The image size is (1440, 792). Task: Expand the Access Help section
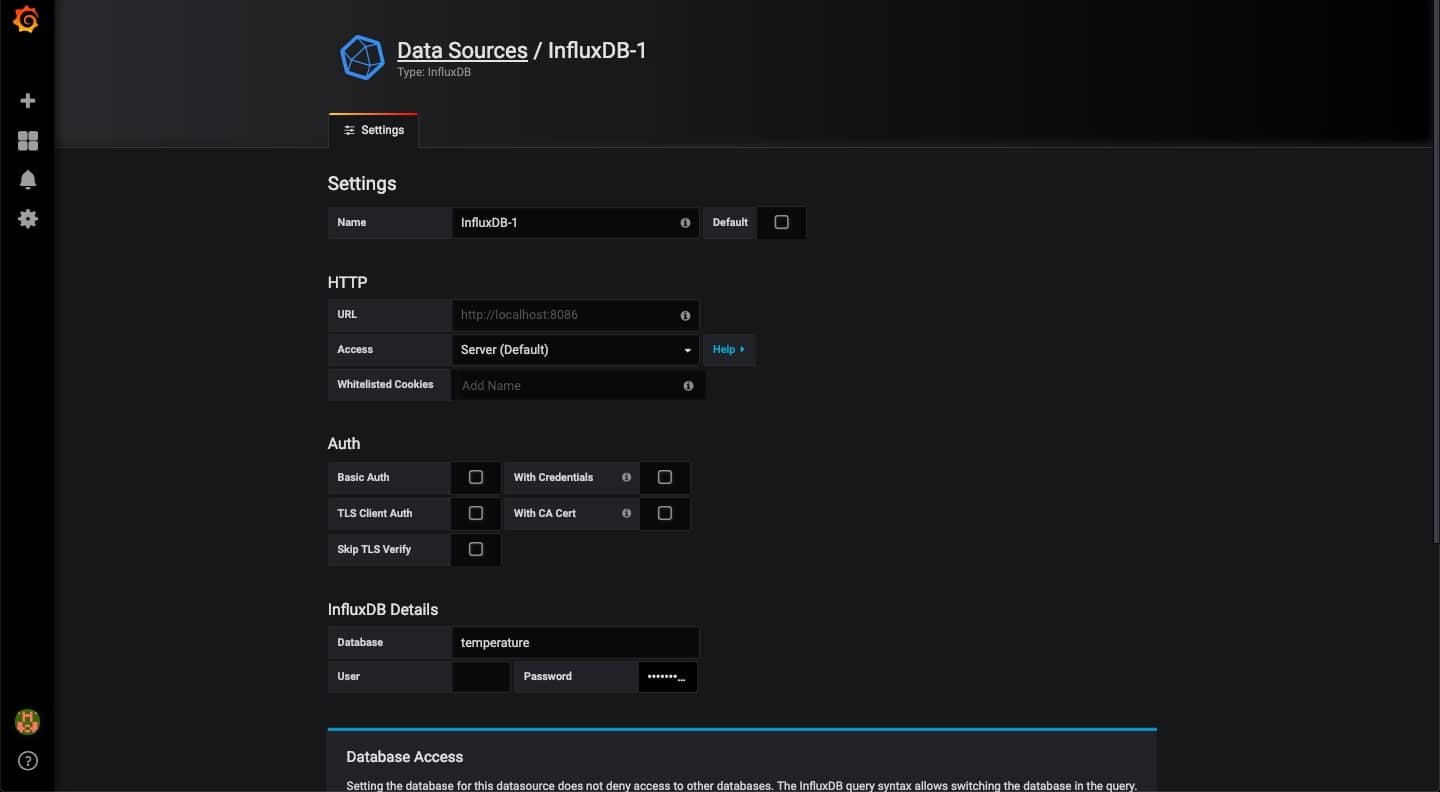[729, 350]
